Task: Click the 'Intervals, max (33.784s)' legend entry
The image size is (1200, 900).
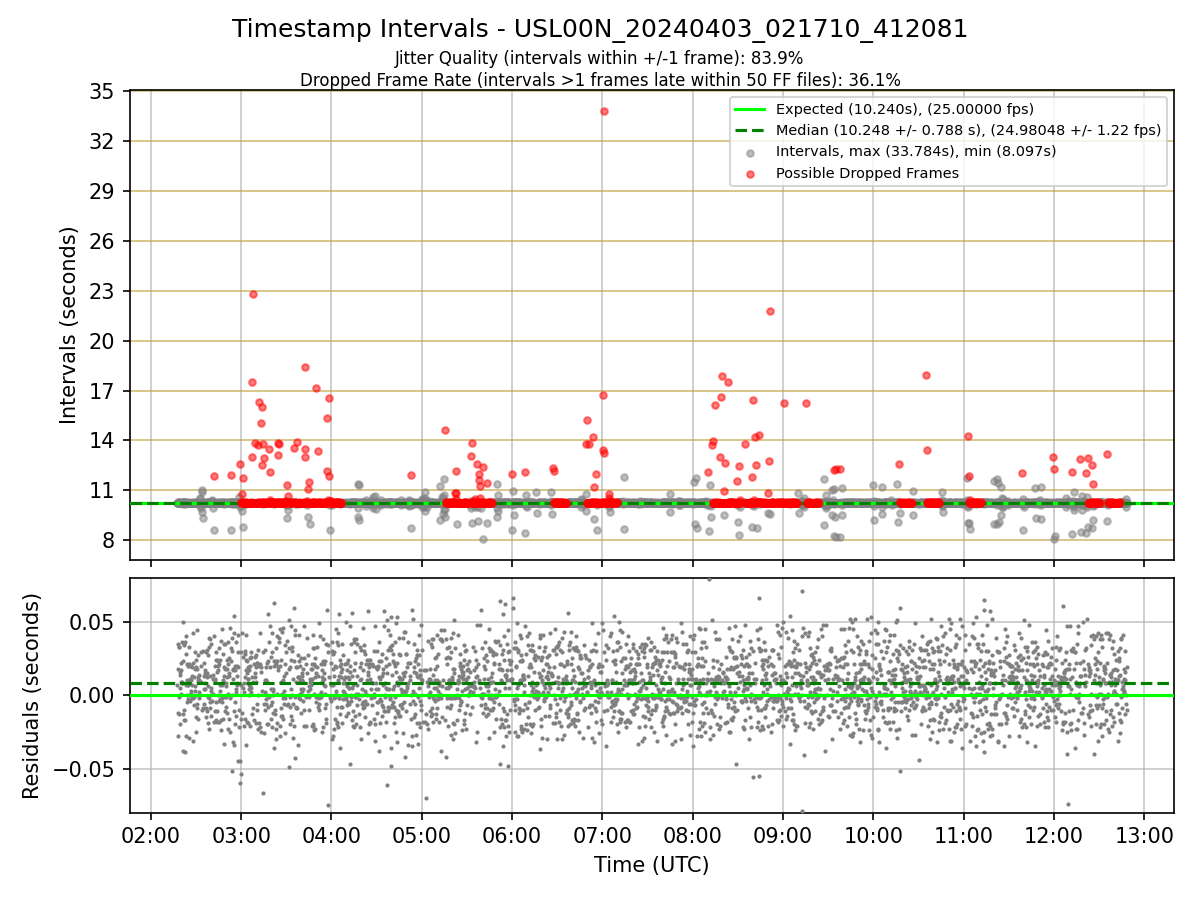Action: [916, 151]
